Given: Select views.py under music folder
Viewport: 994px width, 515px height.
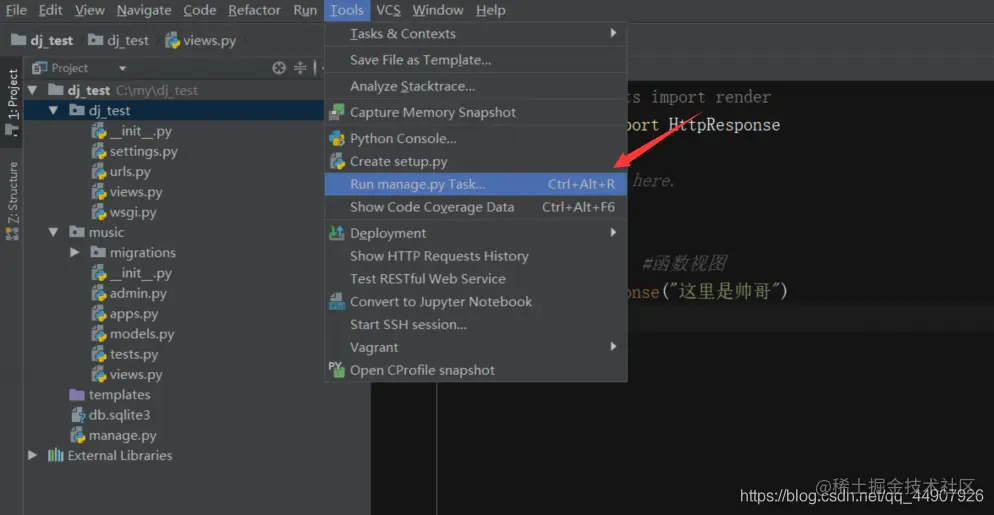Looking at the screenshot, I should click(127, 375).
